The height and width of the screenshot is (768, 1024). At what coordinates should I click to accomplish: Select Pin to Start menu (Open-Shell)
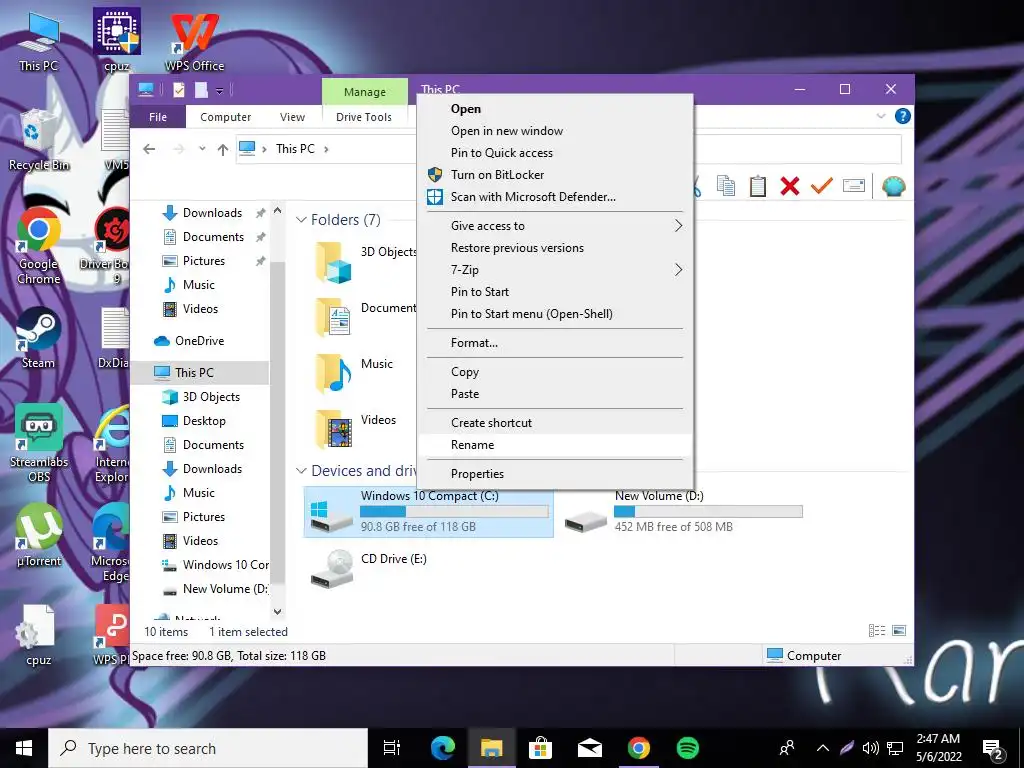[x=554, y=313]
